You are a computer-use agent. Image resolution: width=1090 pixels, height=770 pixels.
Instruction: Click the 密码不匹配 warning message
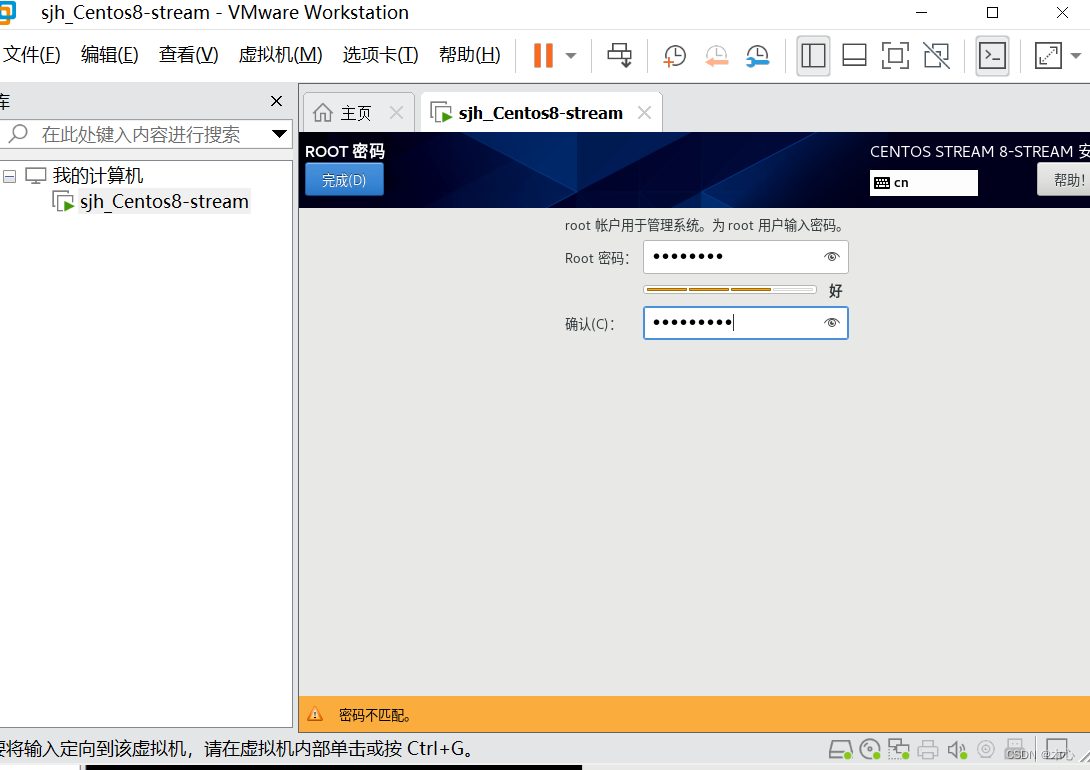click(375, 715)
